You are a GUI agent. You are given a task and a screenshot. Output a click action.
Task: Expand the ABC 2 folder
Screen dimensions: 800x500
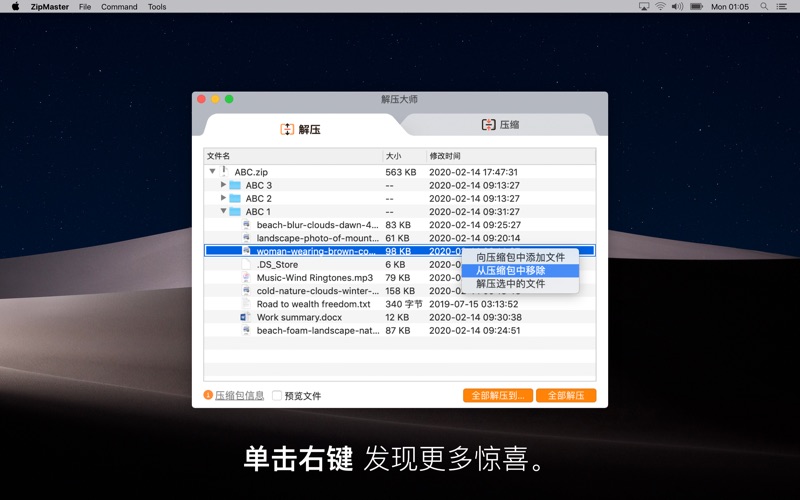[x=223, y=198]
